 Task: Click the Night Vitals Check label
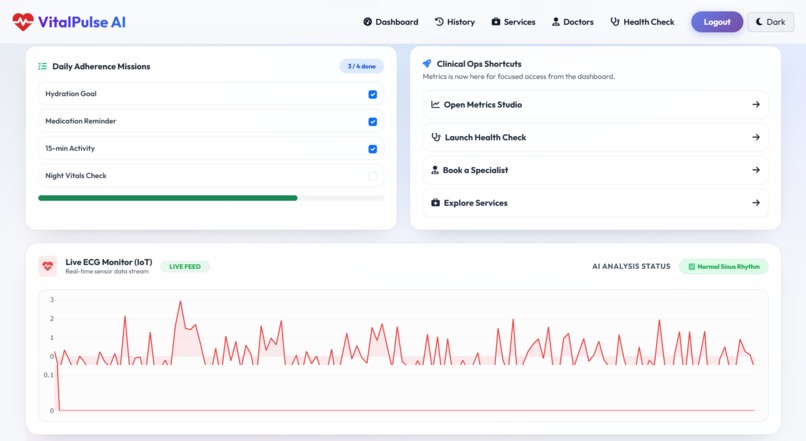[x=76, y=175]
